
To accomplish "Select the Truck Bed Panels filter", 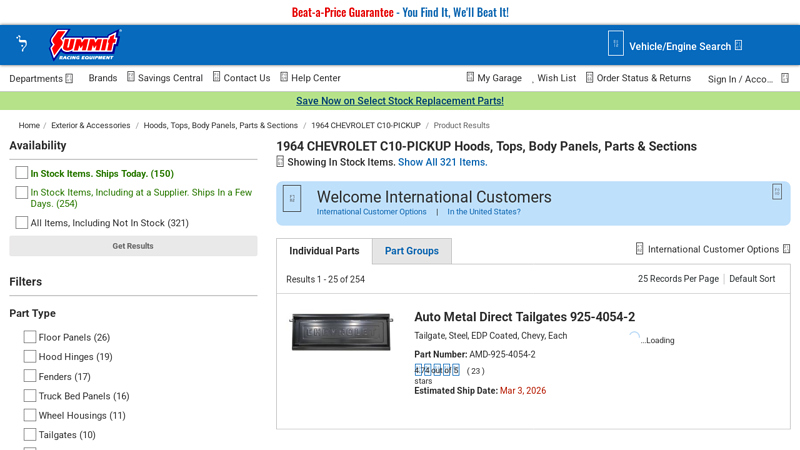I will tap(30, 396).
